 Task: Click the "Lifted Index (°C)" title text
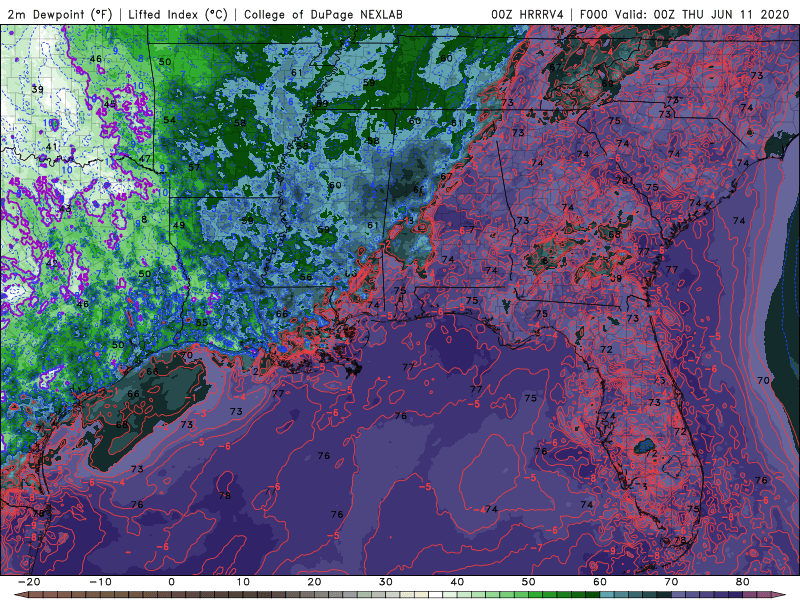pos(178,14)
